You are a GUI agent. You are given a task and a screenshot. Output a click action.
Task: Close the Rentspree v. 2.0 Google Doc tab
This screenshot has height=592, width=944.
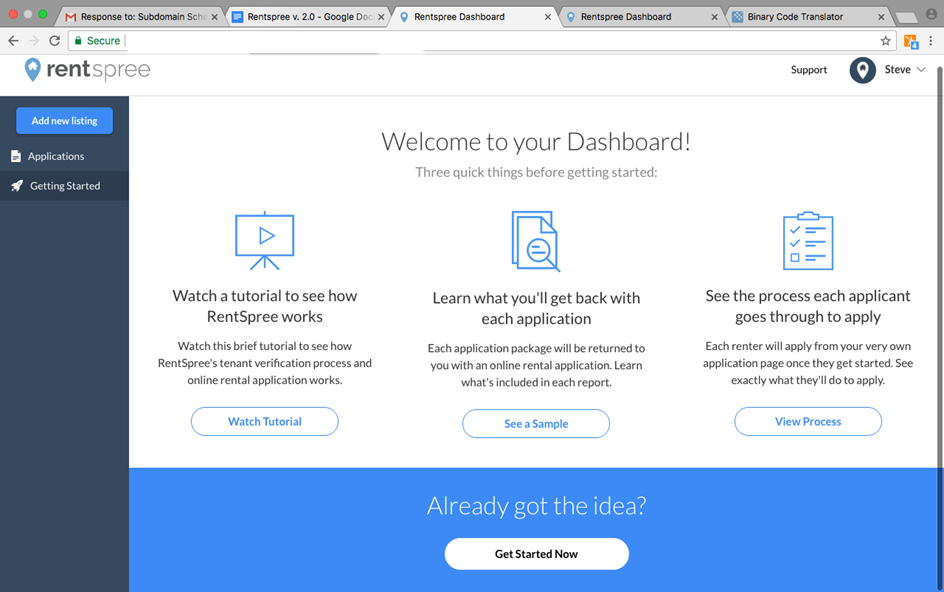(381, 17)
